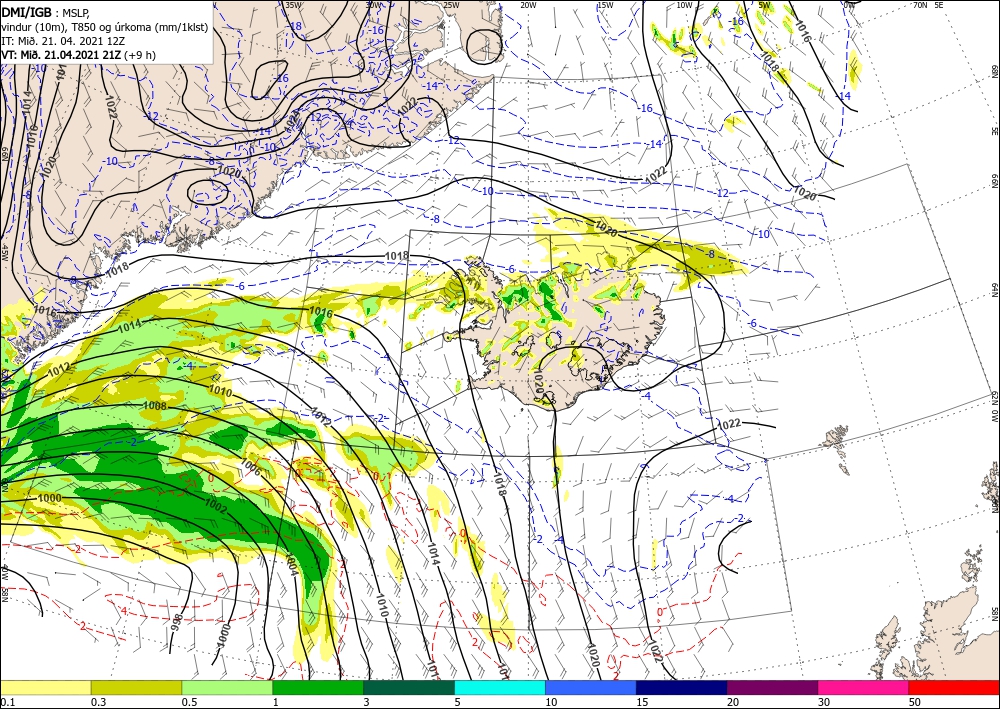Click the pink 30–50 legend band
This screenshot has width=1000, height=709.
tap(864, 687)
